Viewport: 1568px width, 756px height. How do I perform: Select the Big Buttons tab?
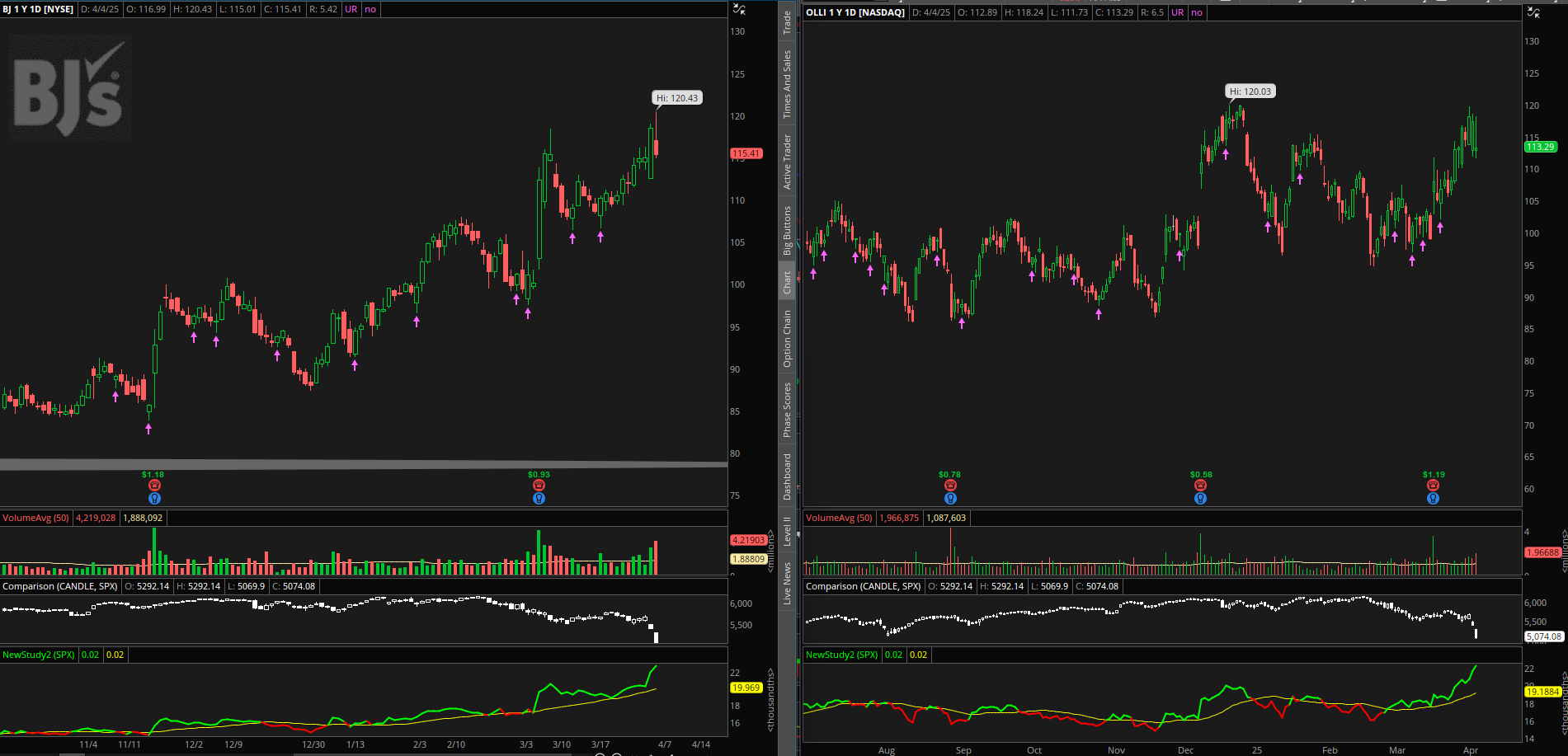click(x=787, y=230)
